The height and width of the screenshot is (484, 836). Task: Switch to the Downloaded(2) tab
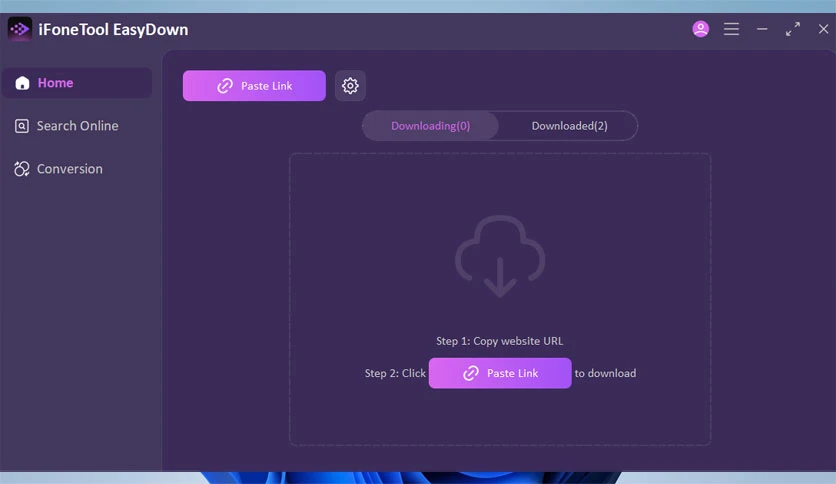569,126
